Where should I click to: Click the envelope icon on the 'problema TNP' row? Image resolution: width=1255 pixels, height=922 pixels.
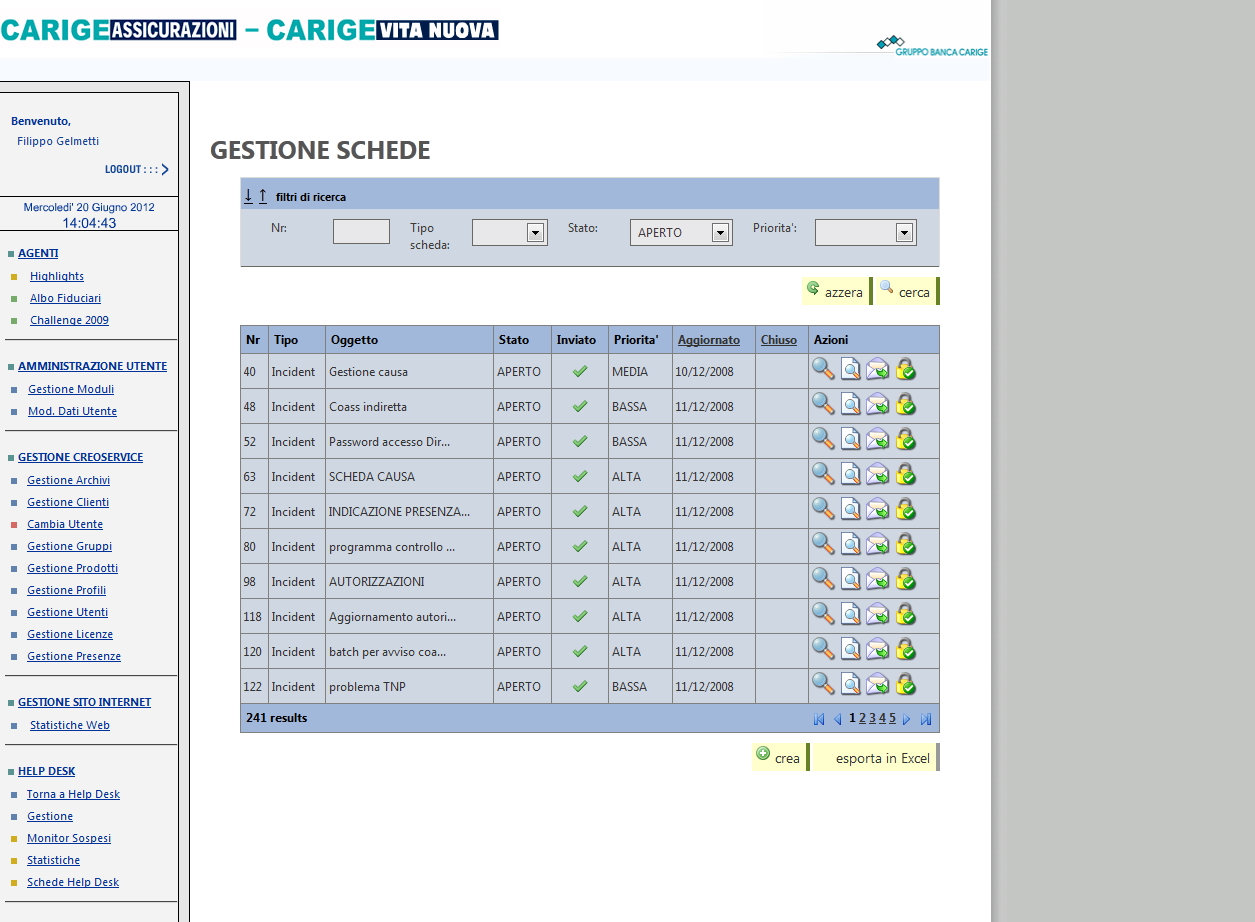click(878, 684)
